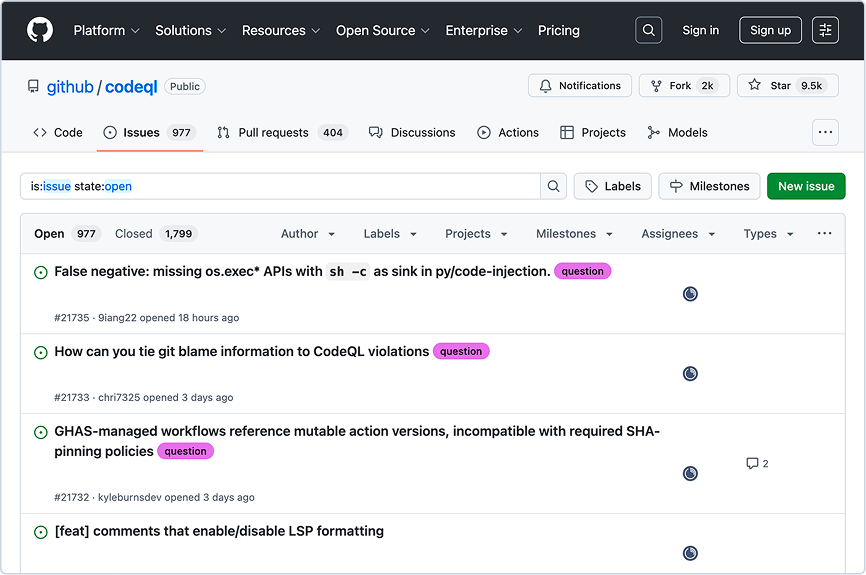Open the Labels filter dropdown in list header
866x575 pixels.
point(390,234)
